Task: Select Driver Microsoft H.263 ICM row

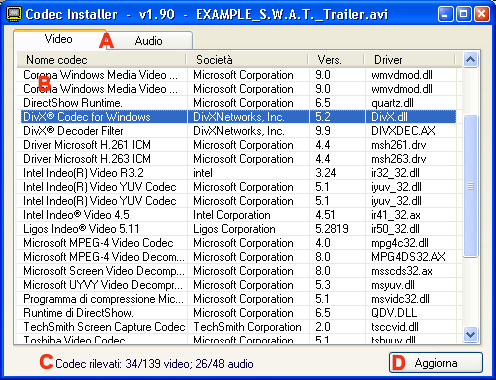Action: tap(239, 159)
